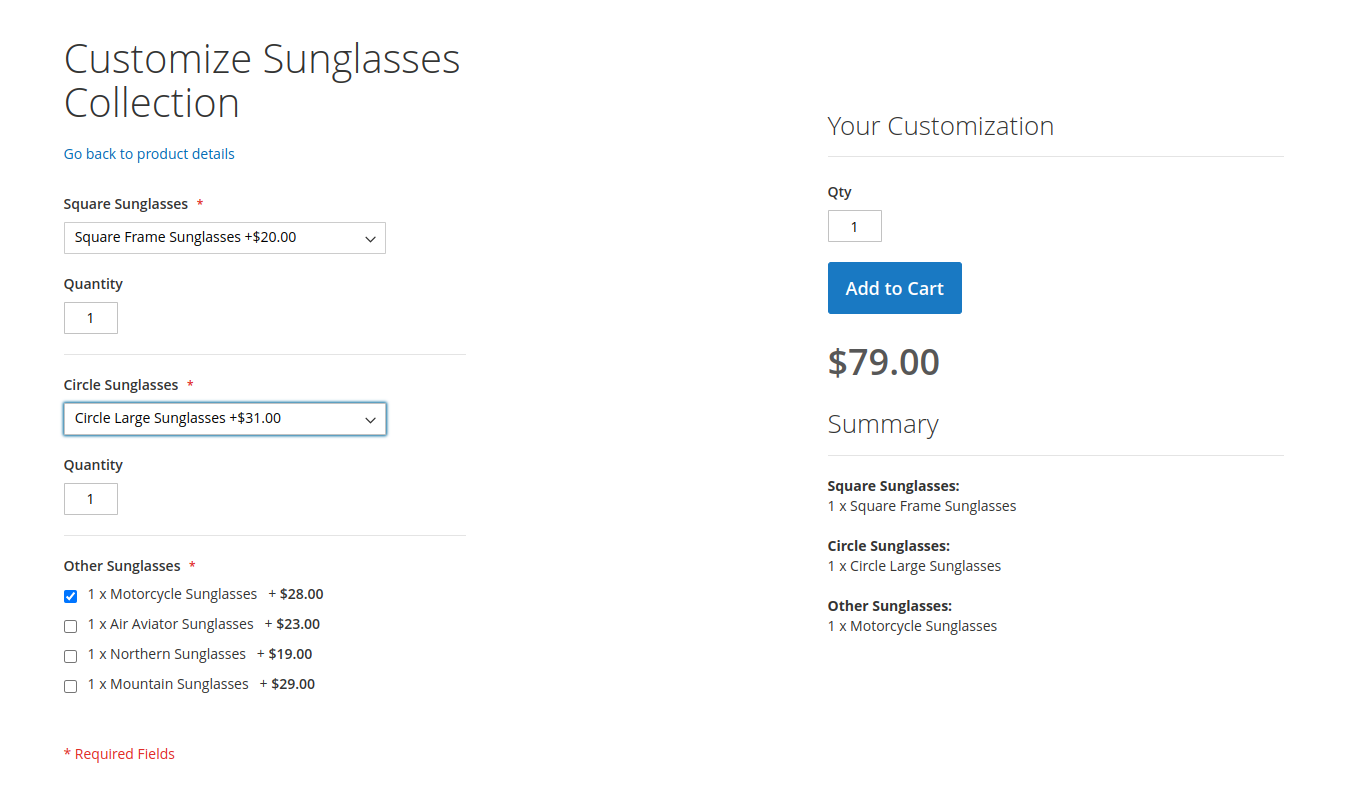Click Square Frame Sunglasses line in Summary
The height and width of the screenshot is (809, 1367).
coord(922,506)
